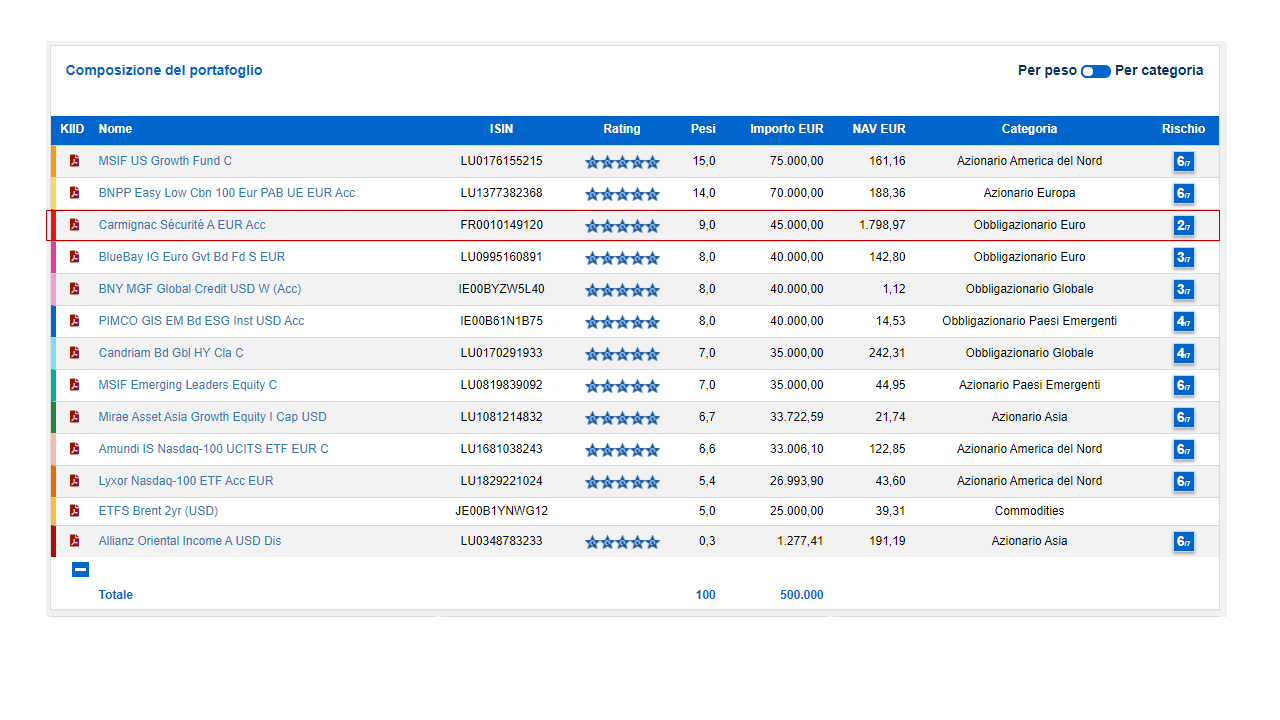Open the KIID PDF for BlueBay IG Euro Gvt Bd

(74, 257)
